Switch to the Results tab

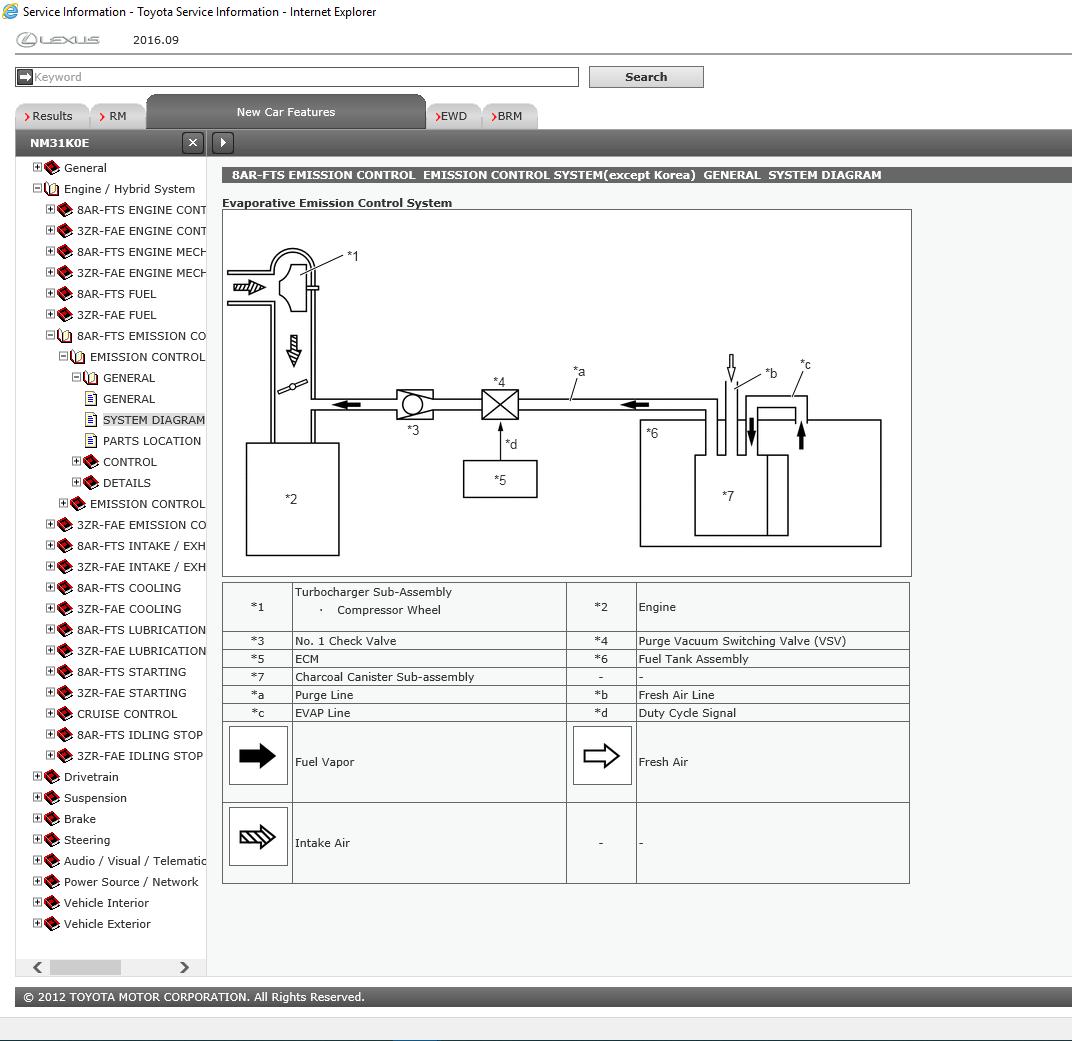(52, 116)
